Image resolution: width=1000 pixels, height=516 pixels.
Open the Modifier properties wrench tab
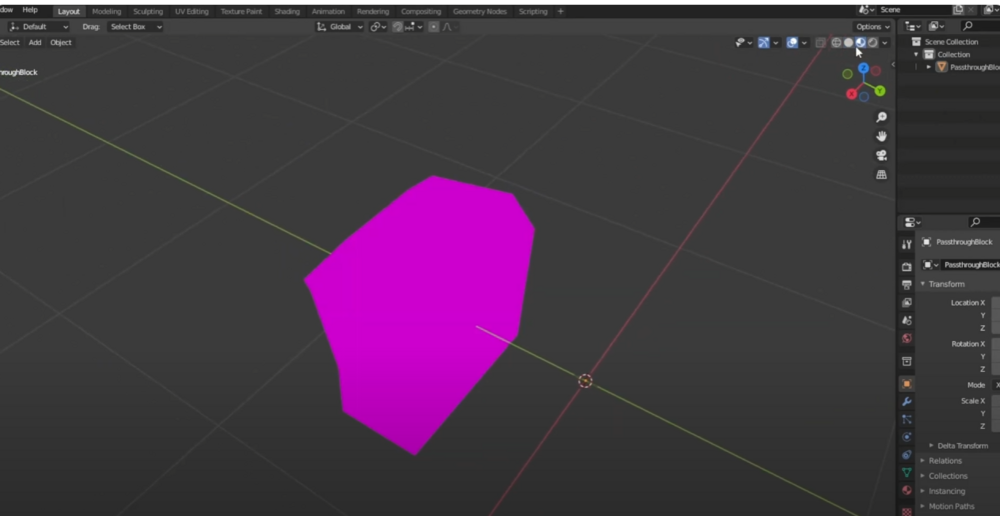(906, 401)
